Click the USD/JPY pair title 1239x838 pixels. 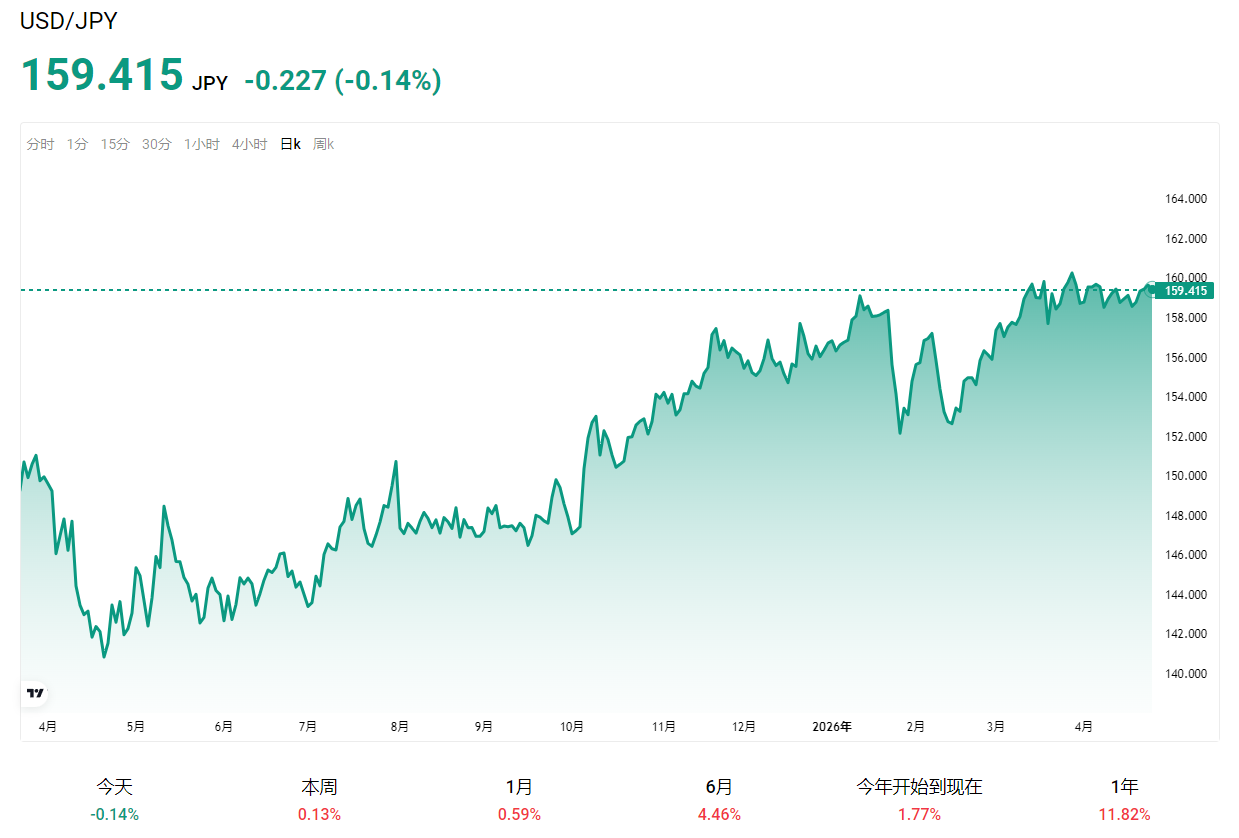click(x=68, y=22)
